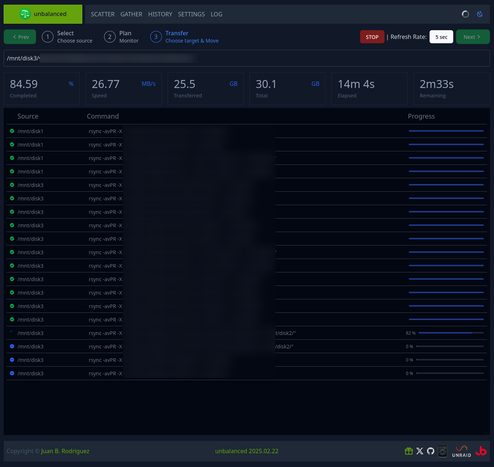Open the donate gift icon in footer

[409, 451]
